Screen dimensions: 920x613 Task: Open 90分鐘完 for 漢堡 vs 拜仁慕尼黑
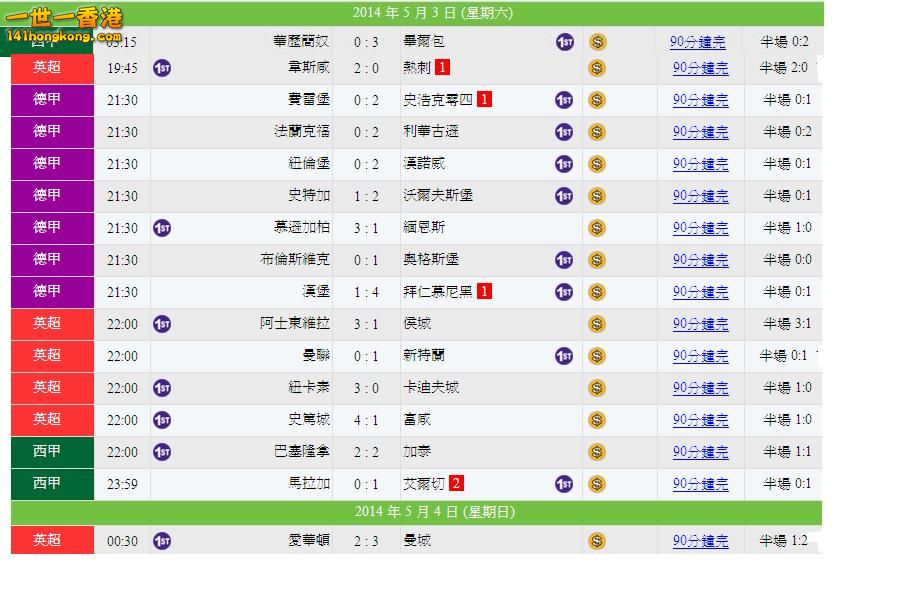701,292
